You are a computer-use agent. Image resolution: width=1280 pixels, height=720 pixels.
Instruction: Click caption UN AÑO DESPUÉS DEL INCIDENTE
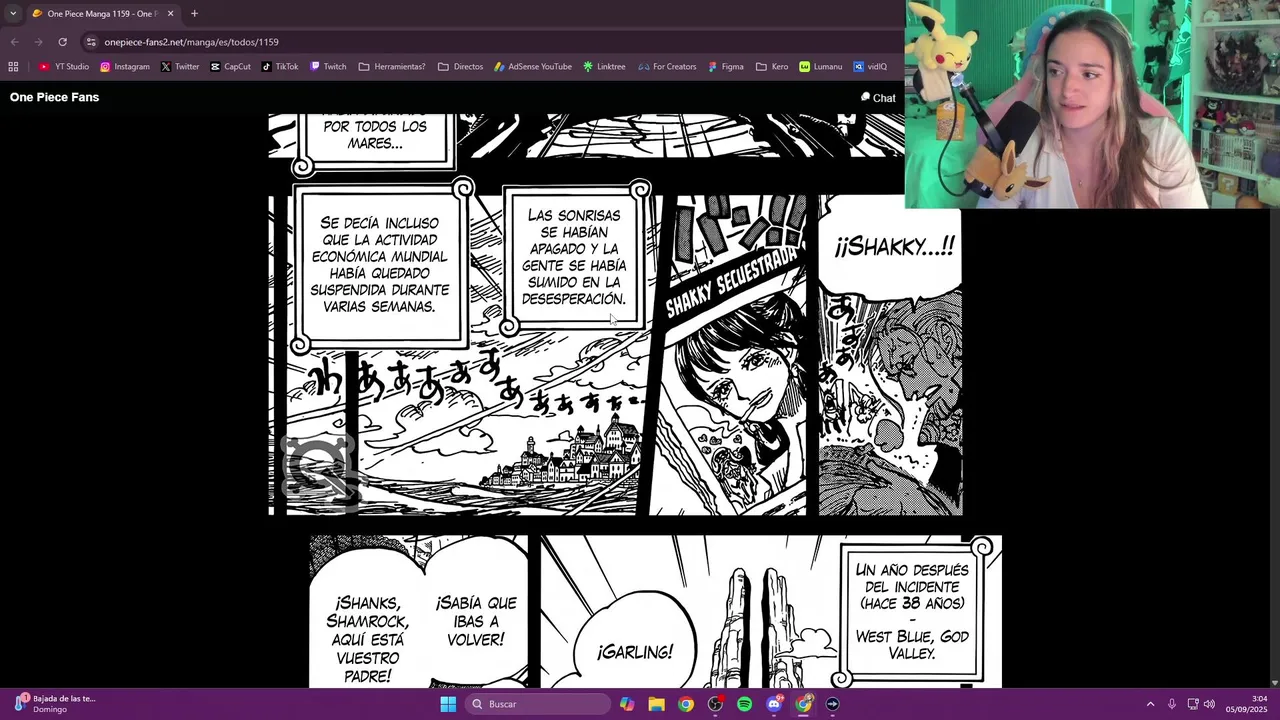912,611
